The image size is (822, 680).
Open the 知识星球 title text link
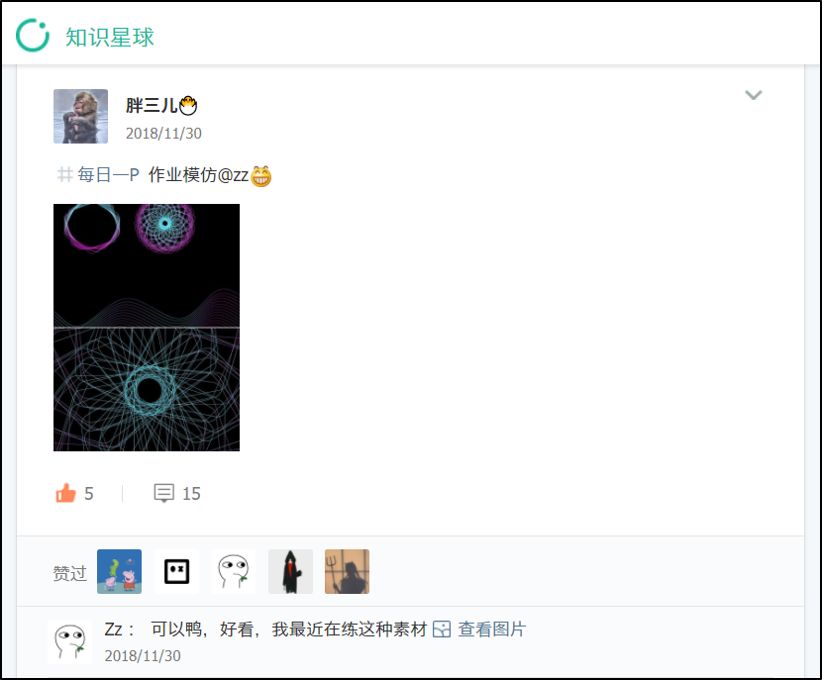110,37
